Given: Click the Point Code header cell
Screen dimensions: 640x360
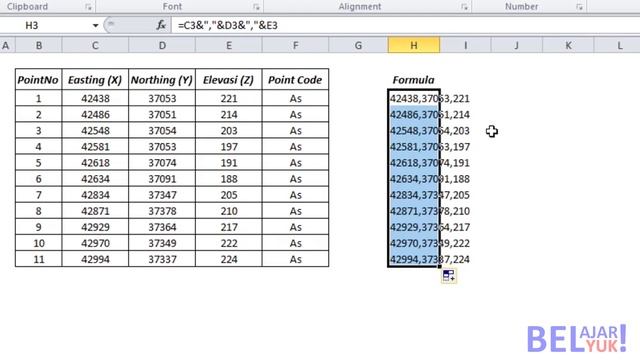Looking at the screenshot, I should click(295, 80).
